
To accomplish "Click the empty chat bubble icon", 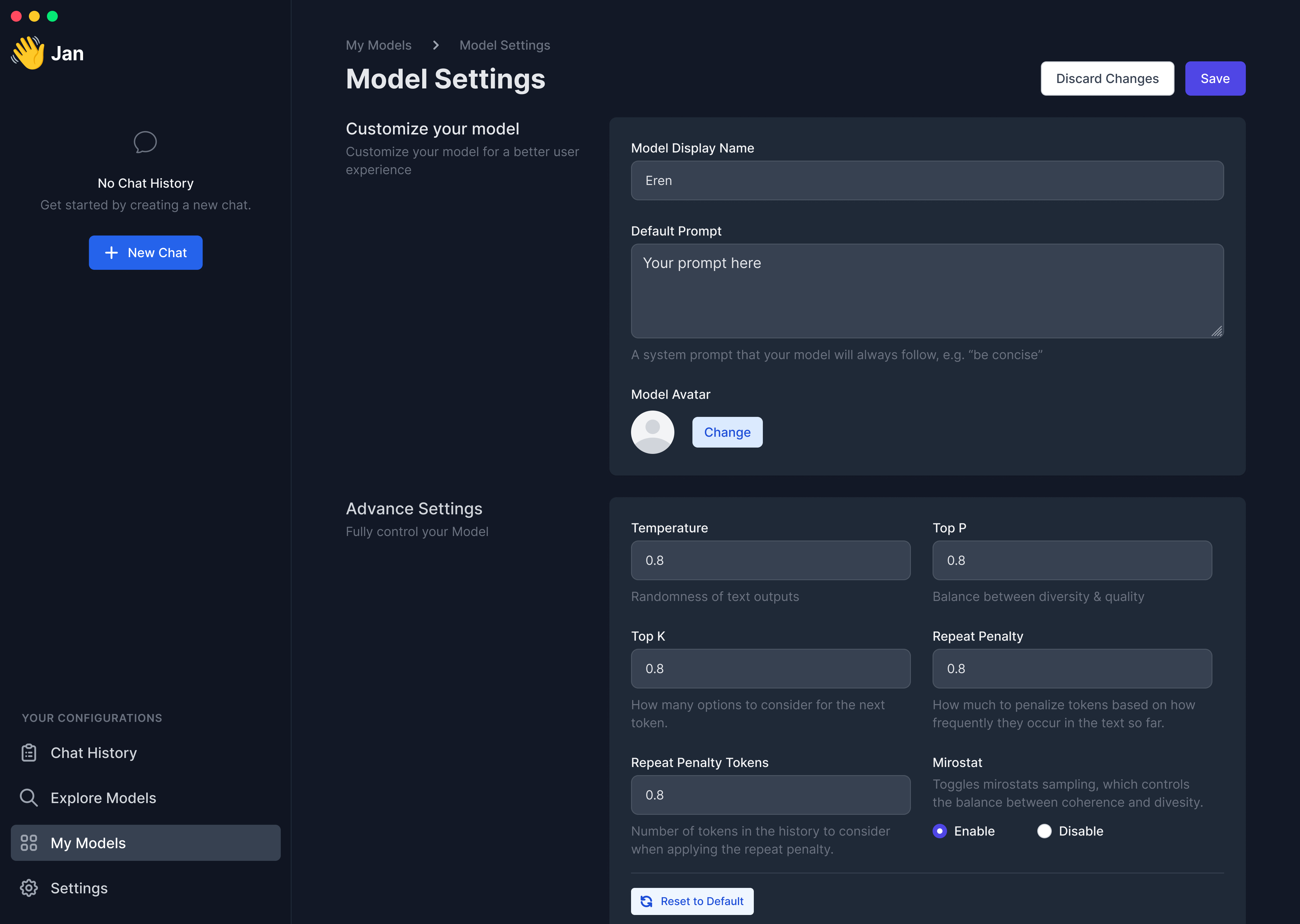I will coord(145,142).
